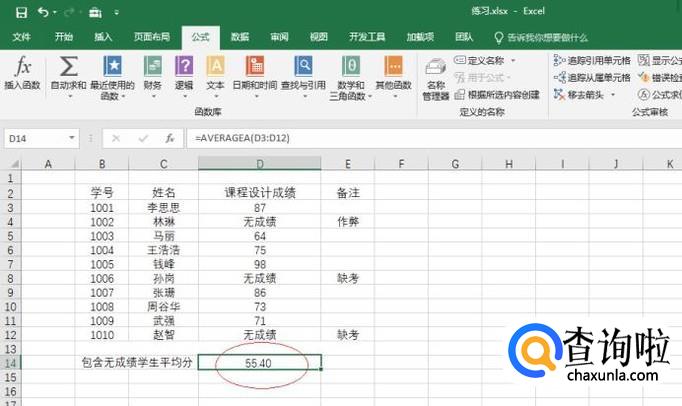Click 根据所选内容创建 button
This screenshot has width=682, height=406.
click(x=497, y=95)
